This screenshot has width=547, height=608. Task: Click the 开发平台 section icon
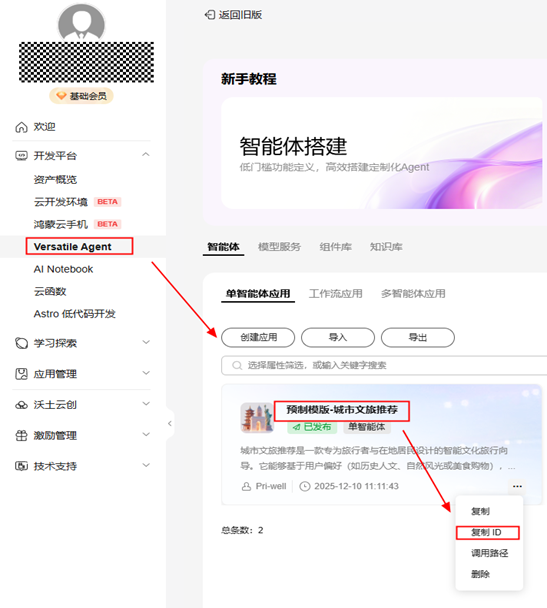[21, 155]
